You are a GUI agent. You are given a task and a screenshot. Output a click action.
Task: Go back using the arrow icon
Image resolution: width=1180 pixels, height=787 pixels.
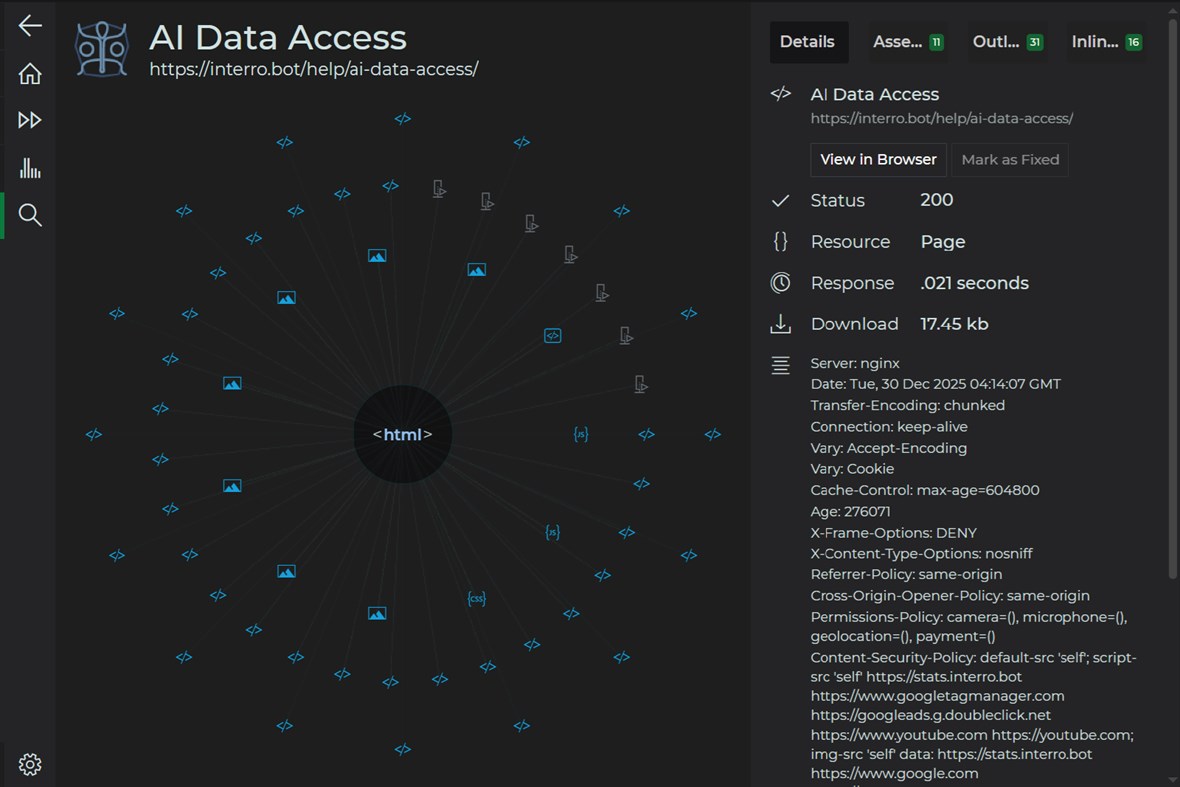pyautogui.click(x=30, y=26)
